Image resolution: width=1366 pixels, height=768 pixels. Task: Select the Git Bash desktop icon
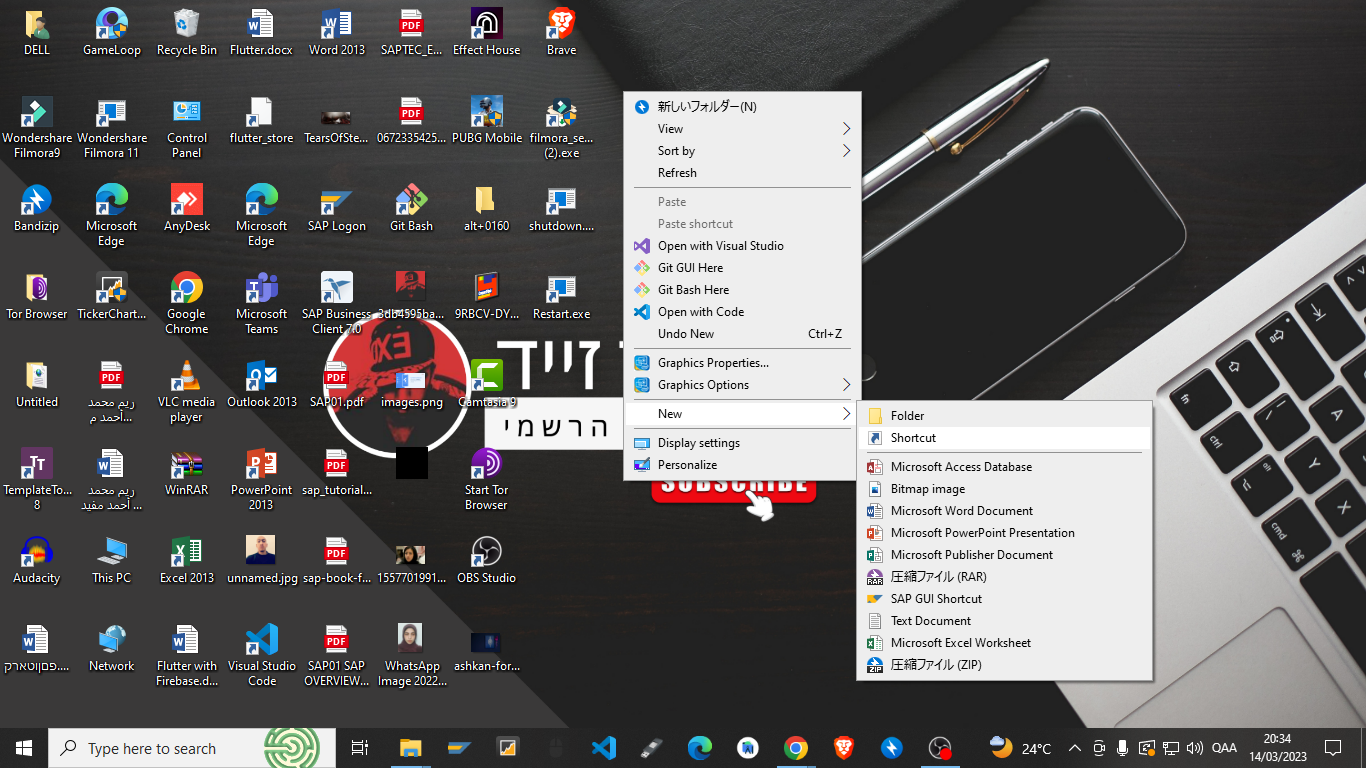pos(411,208)
